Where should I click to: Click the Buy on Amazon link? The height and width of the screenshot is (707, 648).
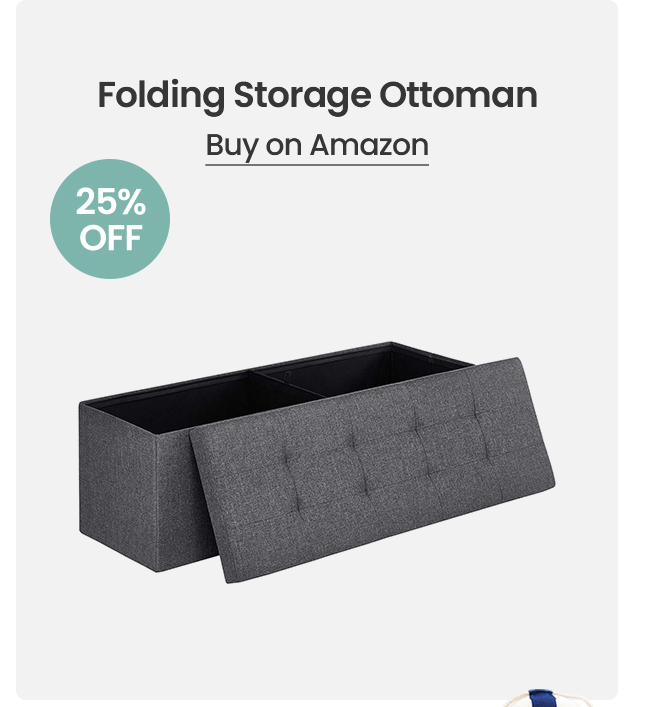click(x=317, y=145)
